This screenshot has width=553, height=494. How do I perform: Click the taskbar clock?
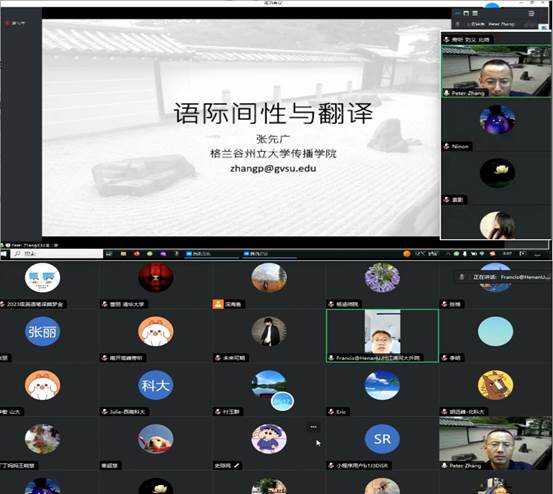507,254
